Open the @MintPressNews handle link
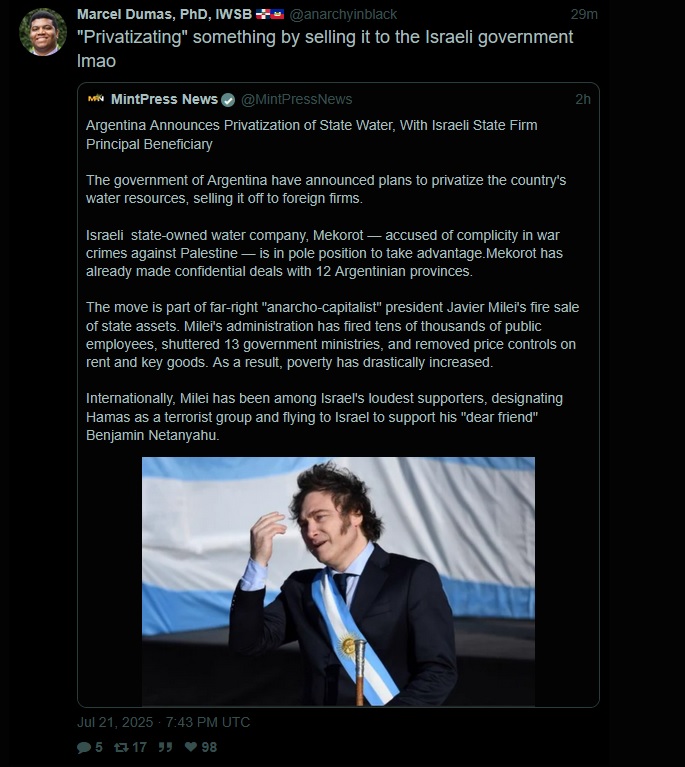This screenshot has height=767, width=685. click(297, 99)
